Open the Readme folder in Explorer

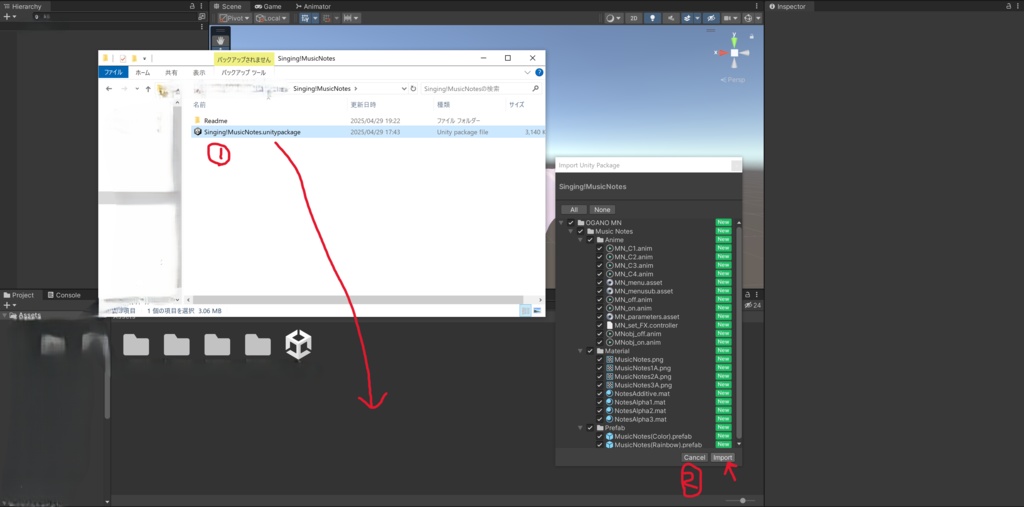point(216,121)
